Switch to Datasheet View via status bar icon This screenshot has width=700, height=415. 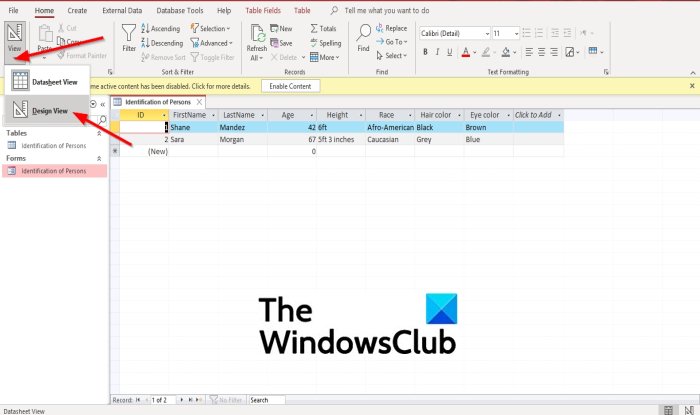coord(668,410)
